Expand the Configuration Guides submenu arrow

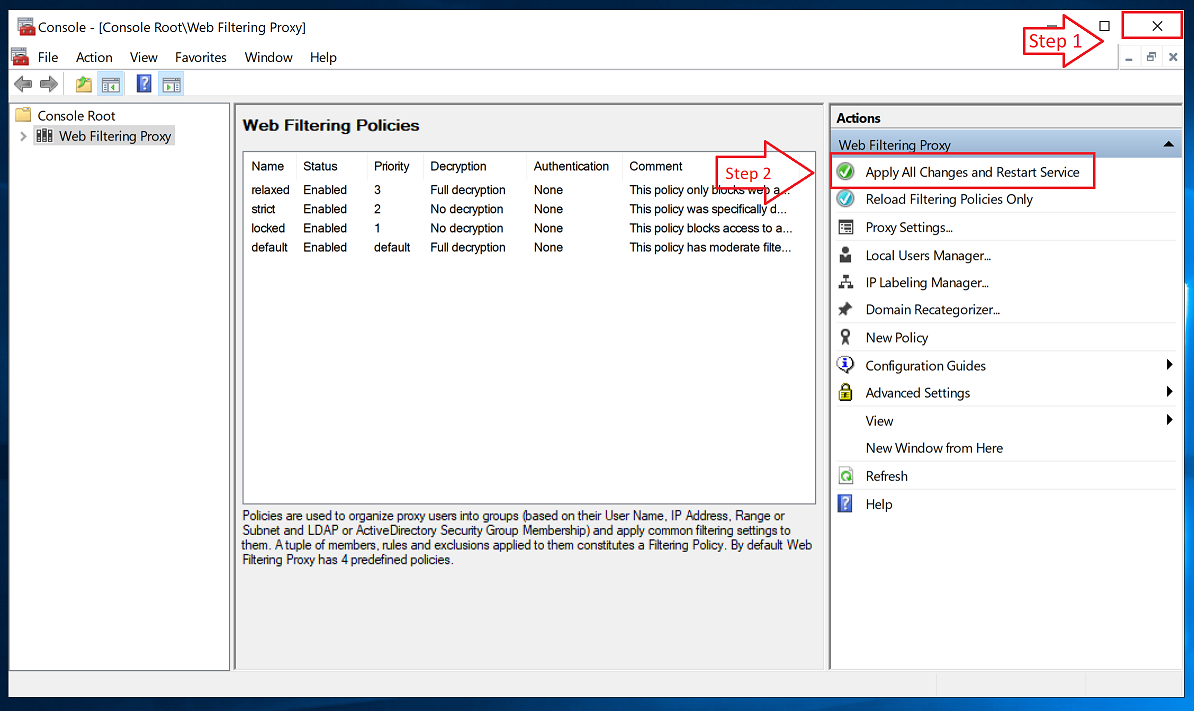(x=1169, y=365)
